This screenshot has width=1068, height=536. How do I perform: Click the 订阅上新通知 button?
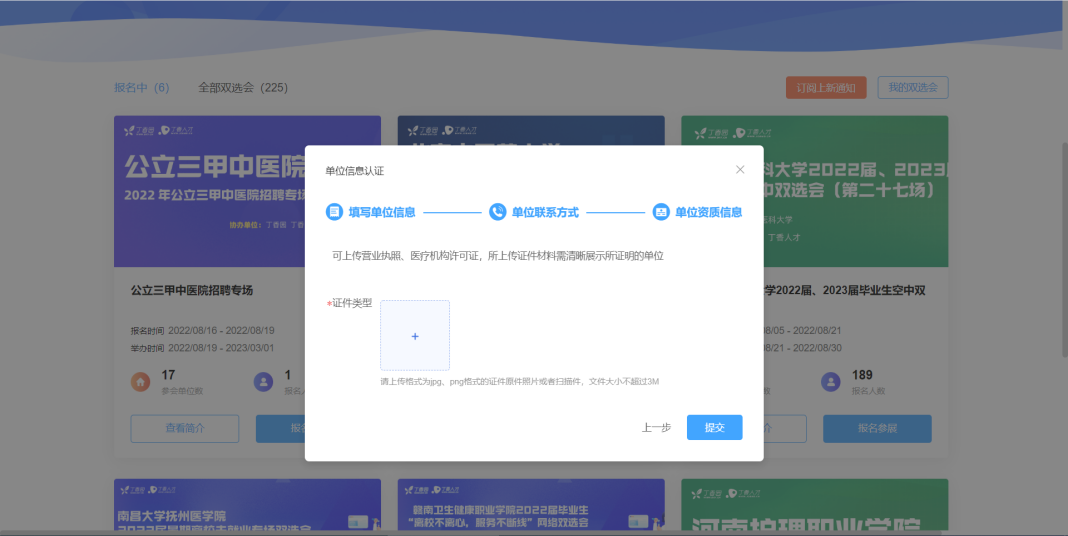pyautogui.click(x=826, y=88)
